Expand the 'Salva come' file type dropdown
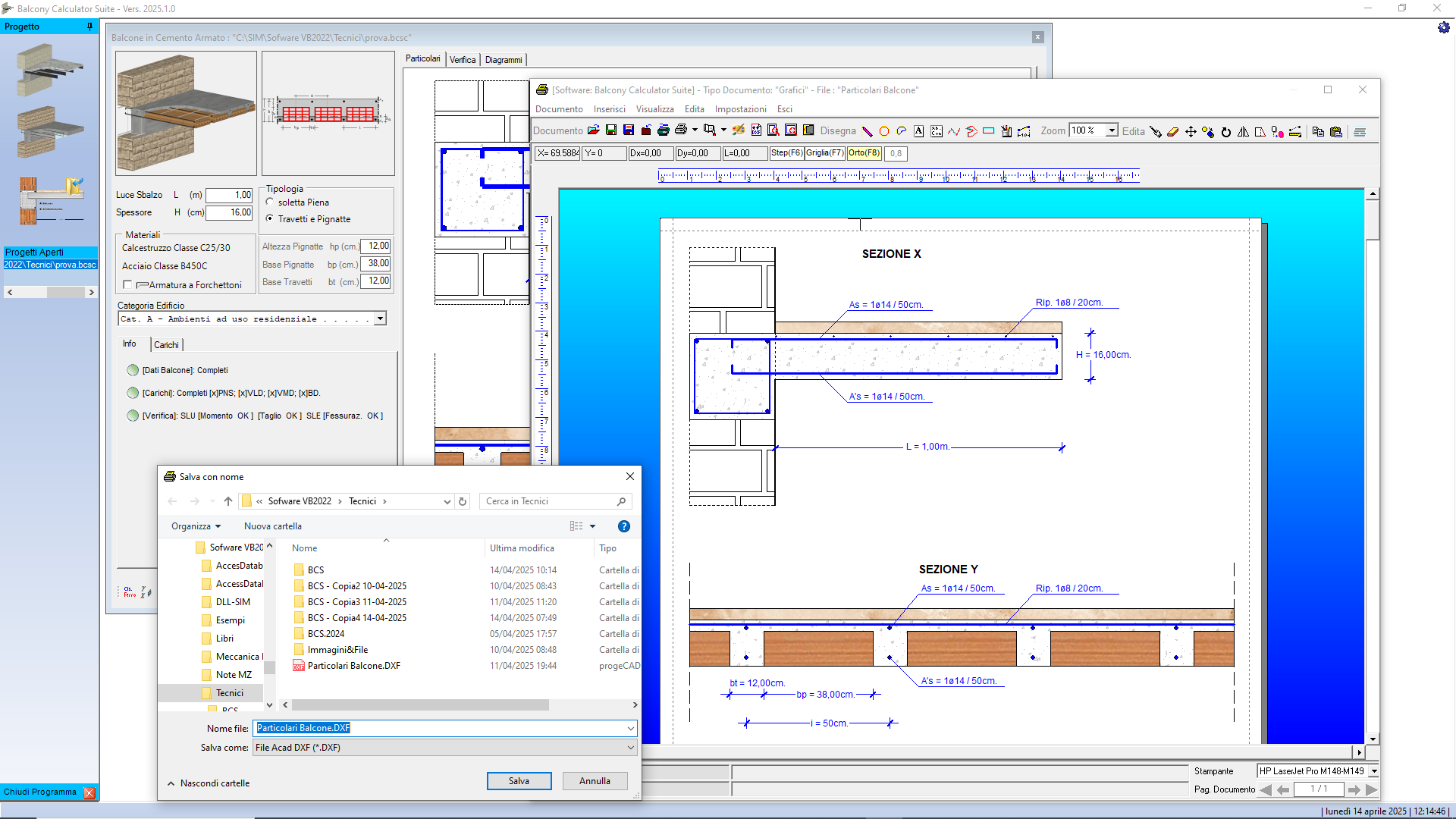Image resolution: width=1456 pixels, height=819 pixels. [630, 748]
